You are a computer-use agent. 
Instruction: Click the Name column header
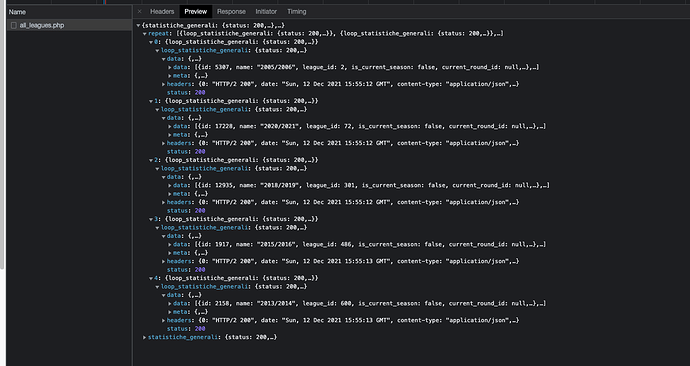click(x=69, y=12)
